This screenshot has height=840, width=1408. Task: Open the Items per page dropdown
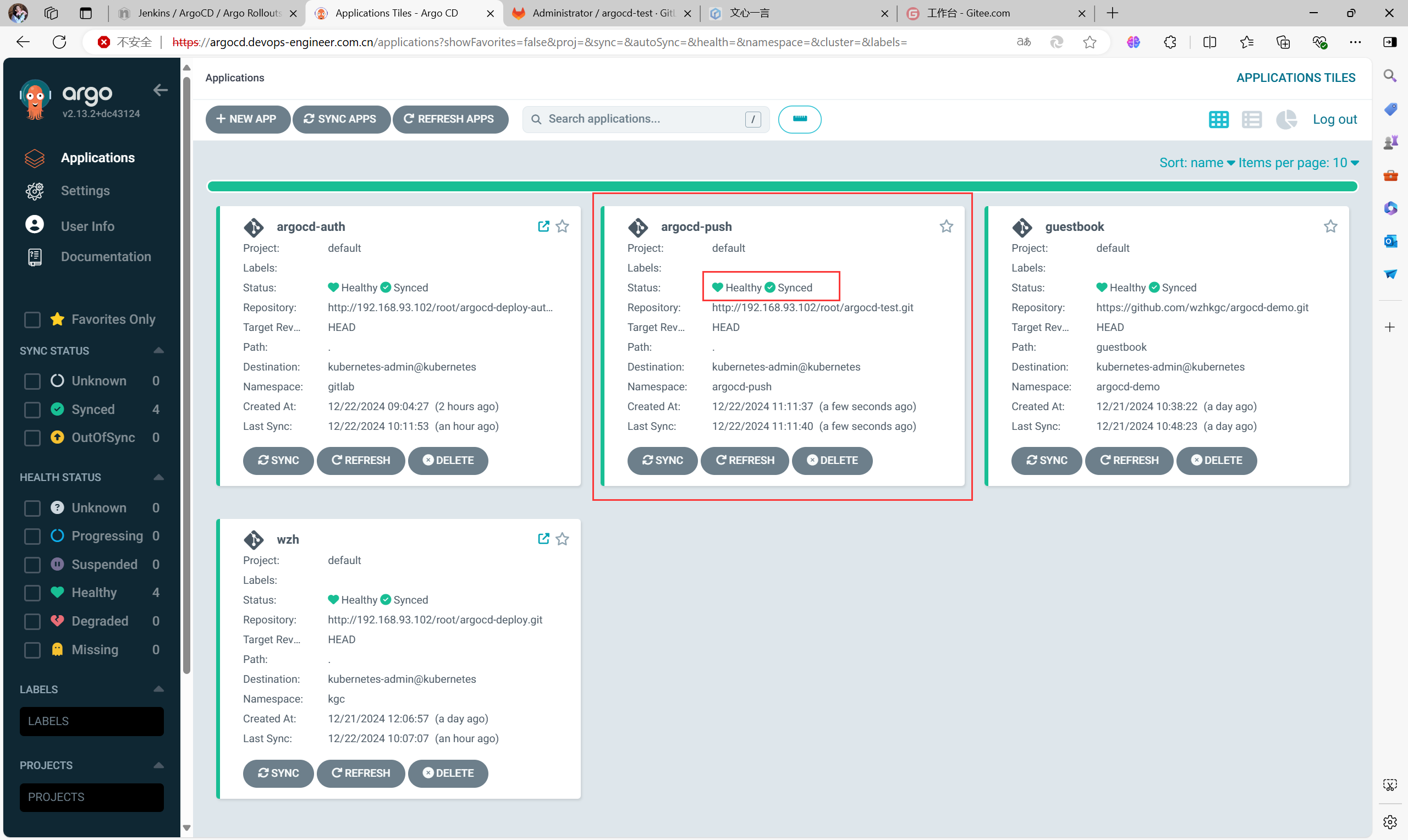point(1298,163)
